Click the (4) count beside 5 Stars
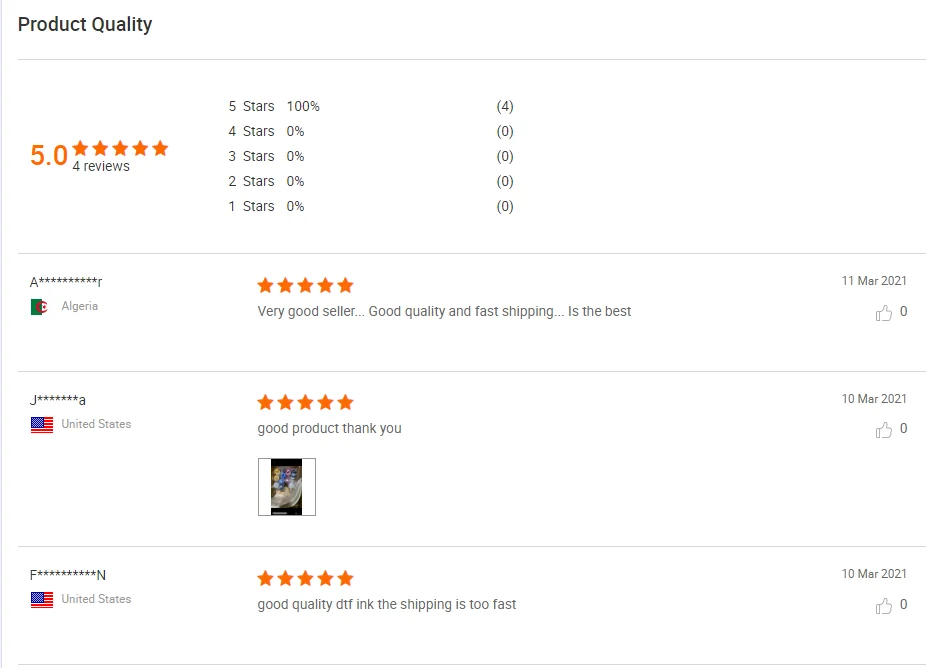Image resolution: width=926 pixels, height=668 pixels. 505,106
